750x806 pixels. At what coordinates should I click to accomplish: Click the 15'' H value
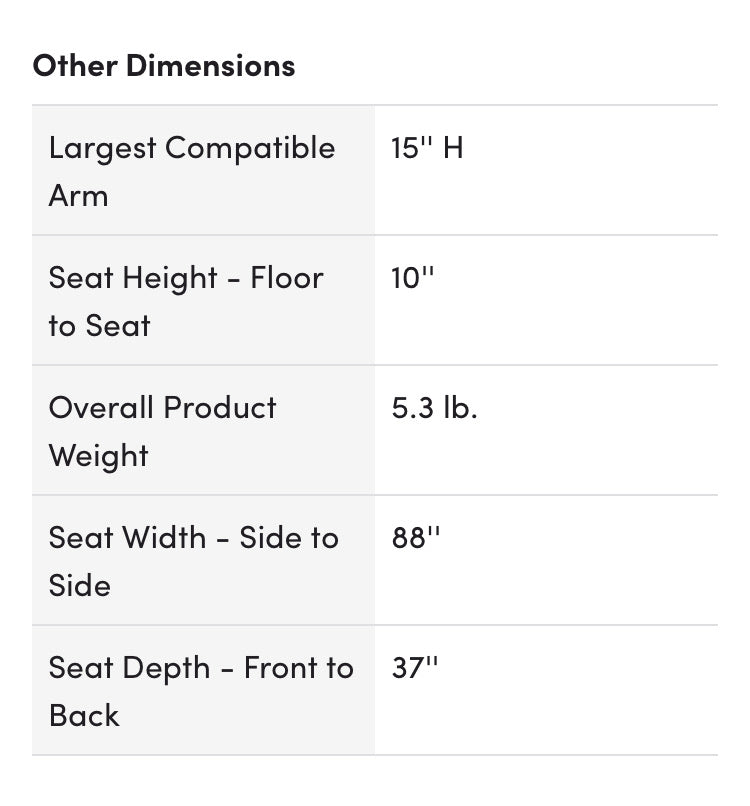pos(427,148)
